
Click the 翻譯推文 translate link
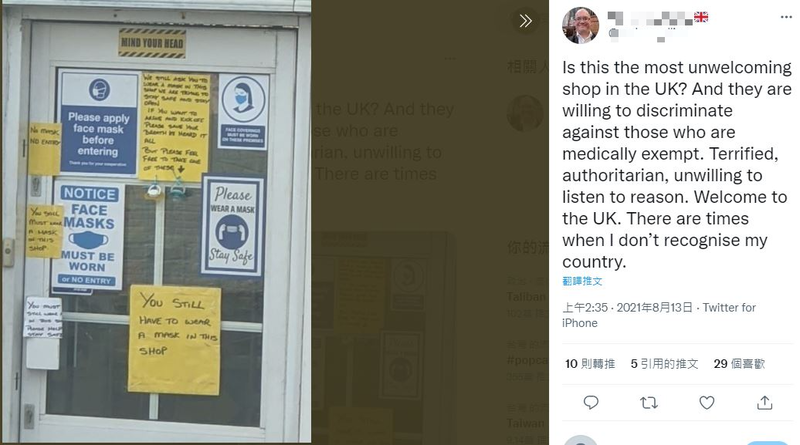coord(582,281)
